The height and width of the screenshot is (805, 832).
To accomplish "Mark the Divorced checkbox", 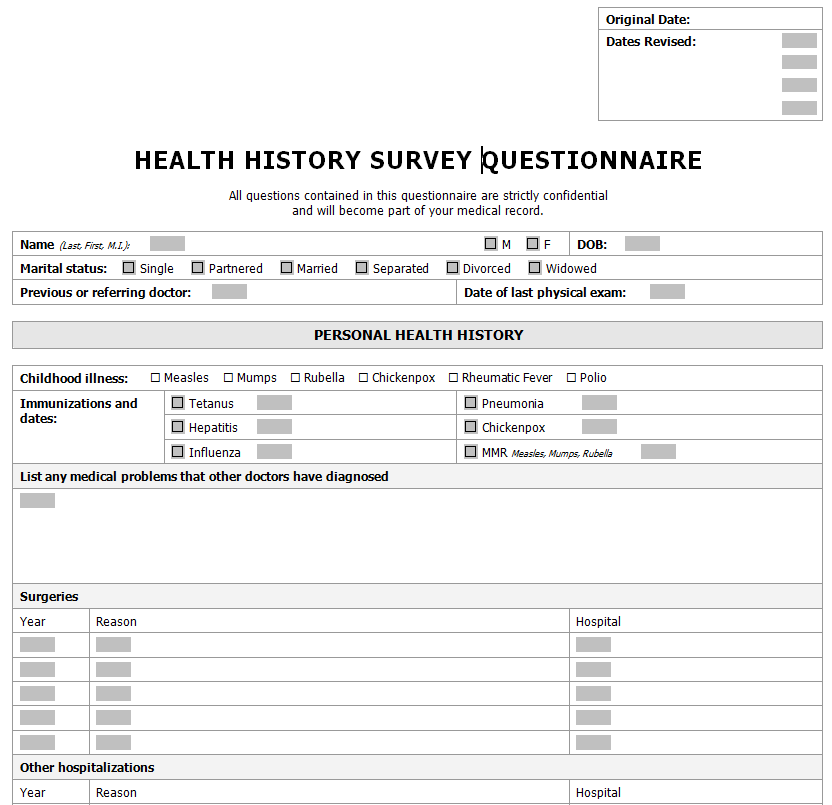I will click(x=452, y=267).
